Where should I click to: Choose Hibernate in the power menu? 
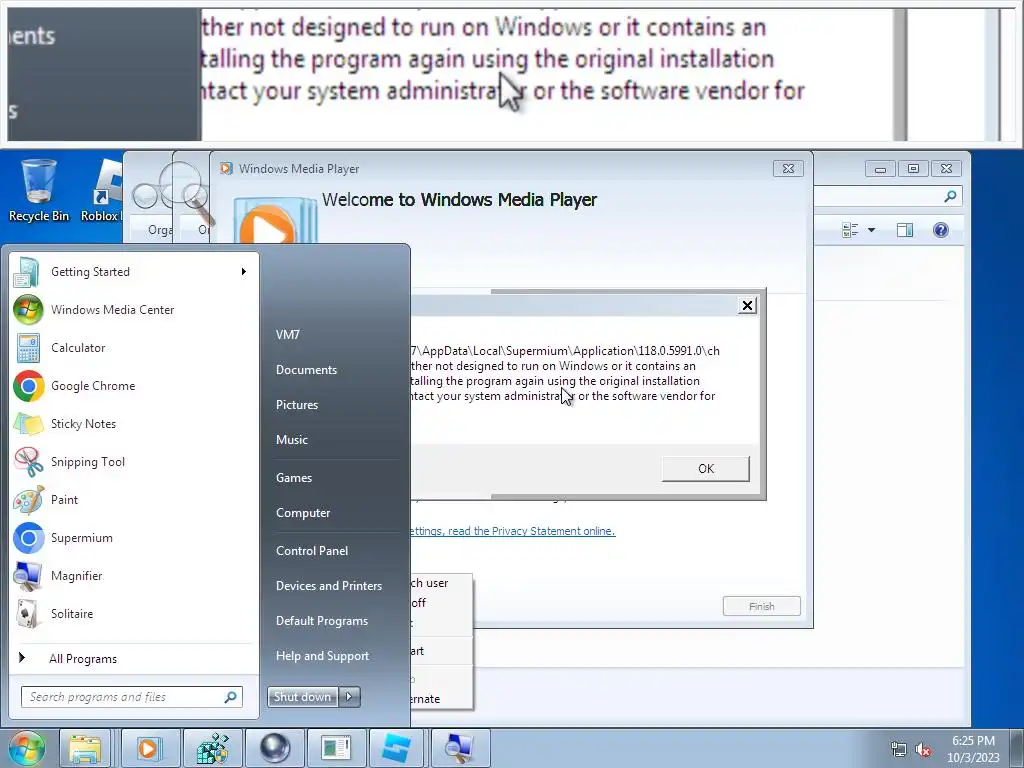coord(440,699)
